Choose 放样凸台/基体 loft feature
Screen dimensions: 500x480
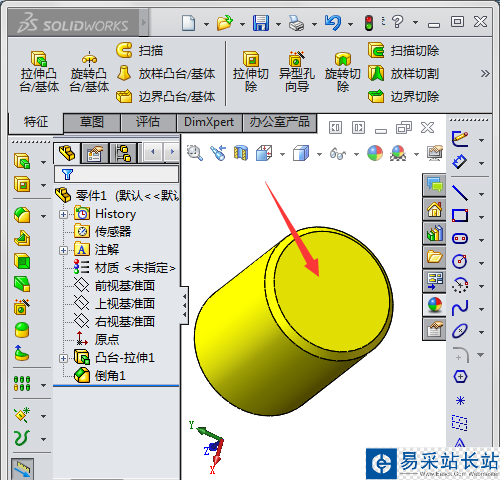[x=166, y=74]
